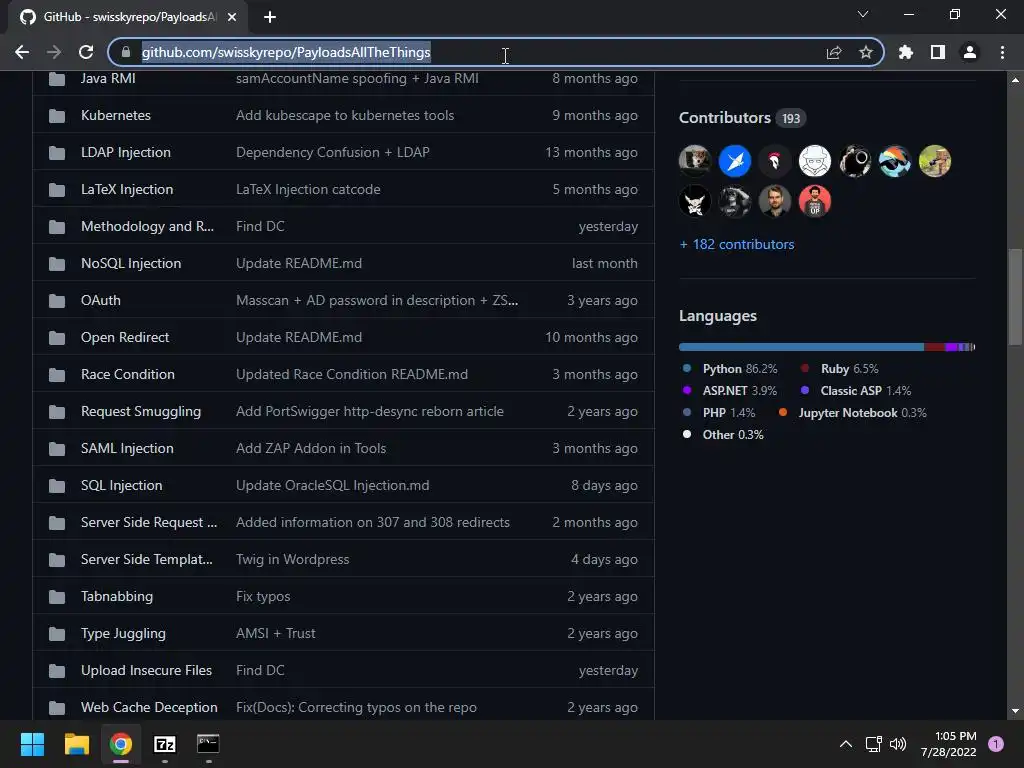The height and width of the screenshot is (768, 1024).
Task: Open the Extensions puzzle icon
Action: point(906,52)
